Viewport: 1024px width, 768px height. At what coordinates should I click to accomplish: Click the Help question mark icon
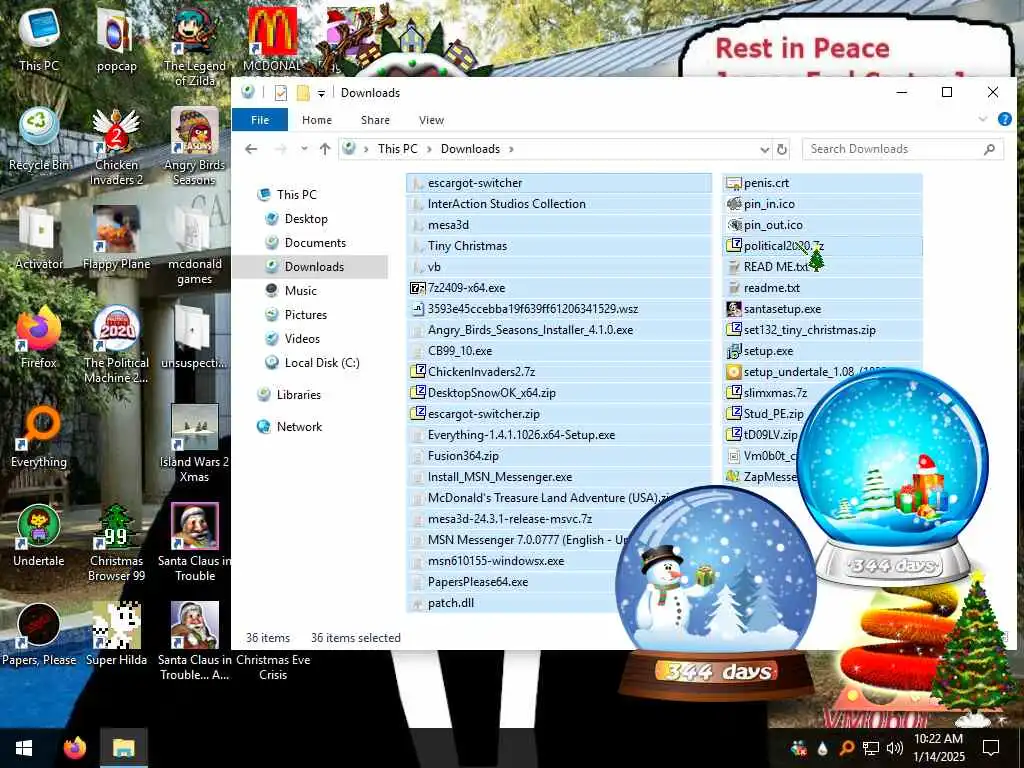click(1004, 119)
